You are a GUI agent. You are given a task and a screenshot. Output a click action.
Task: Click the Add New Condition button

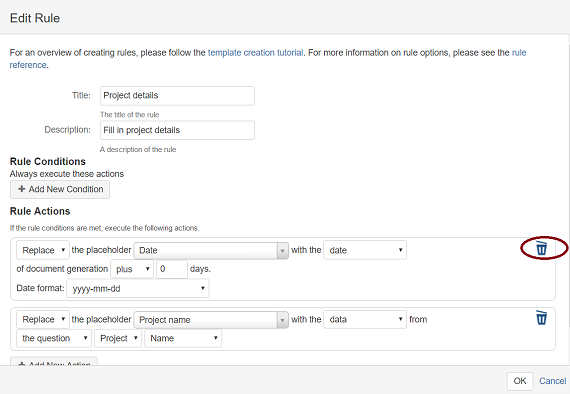[x=60, y=189]
